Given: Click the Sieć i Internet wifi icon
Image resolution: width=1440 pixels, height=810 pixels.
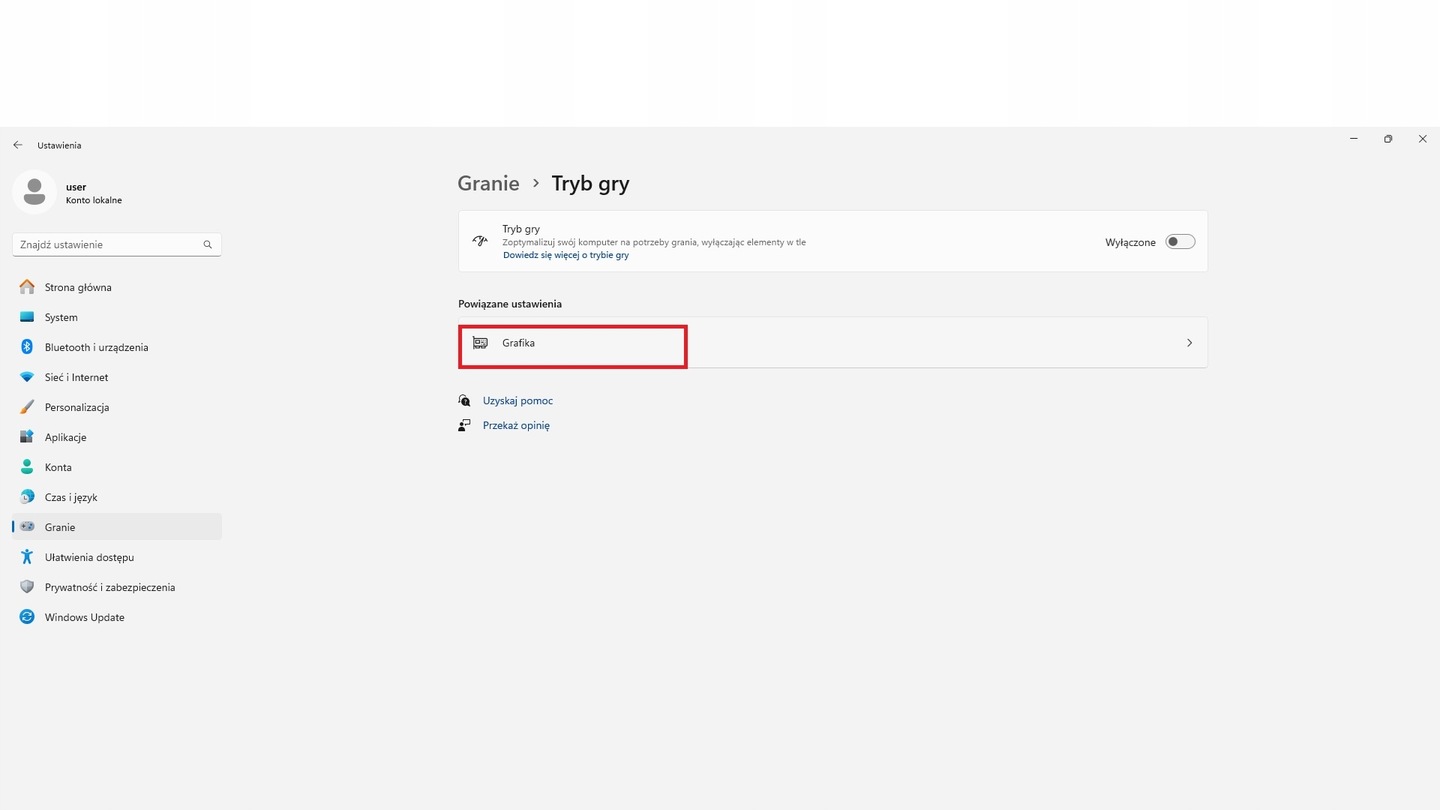Looking at the screenshot, I should [x=27, y=377].
